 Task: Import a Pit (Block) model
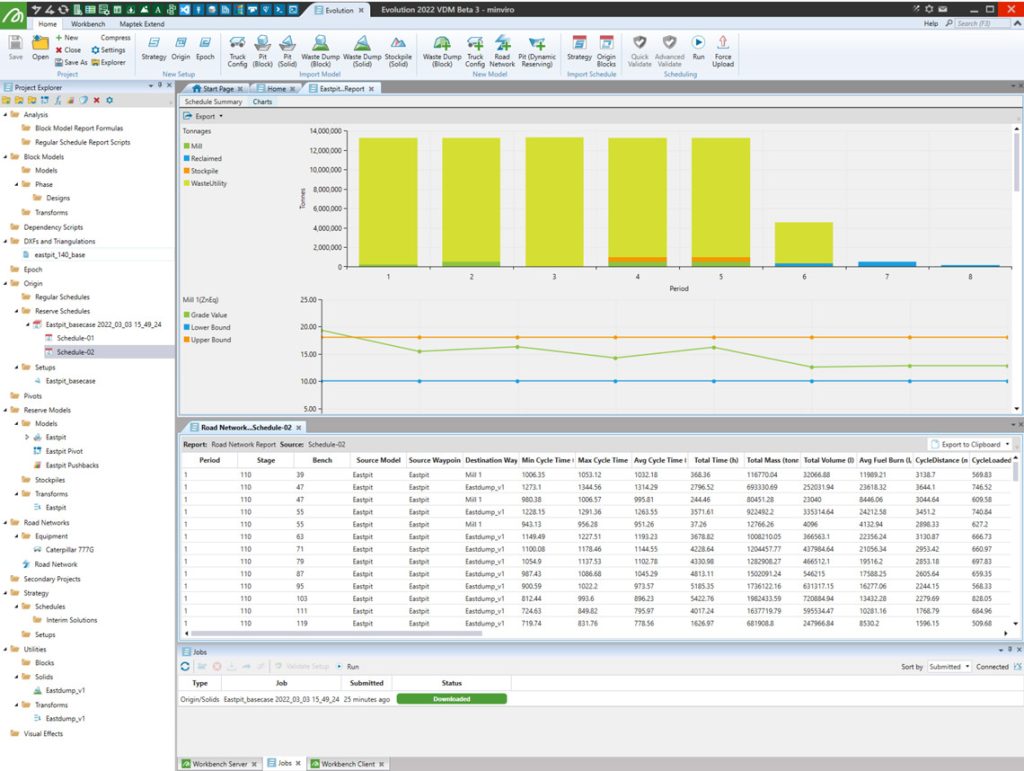(263, 51)
